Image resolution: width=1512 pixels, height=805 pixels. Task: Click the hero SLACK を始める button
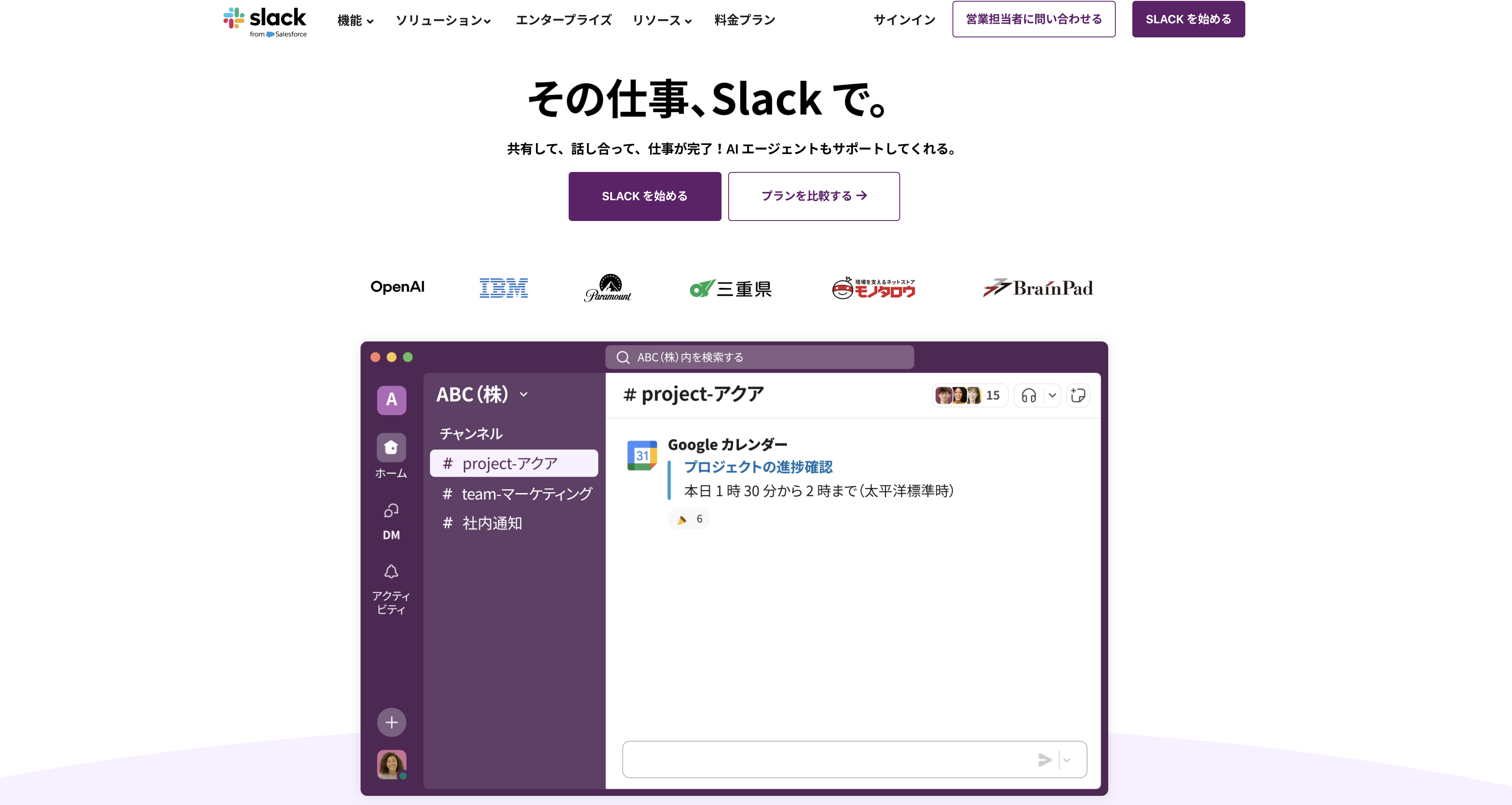point(645,196)
